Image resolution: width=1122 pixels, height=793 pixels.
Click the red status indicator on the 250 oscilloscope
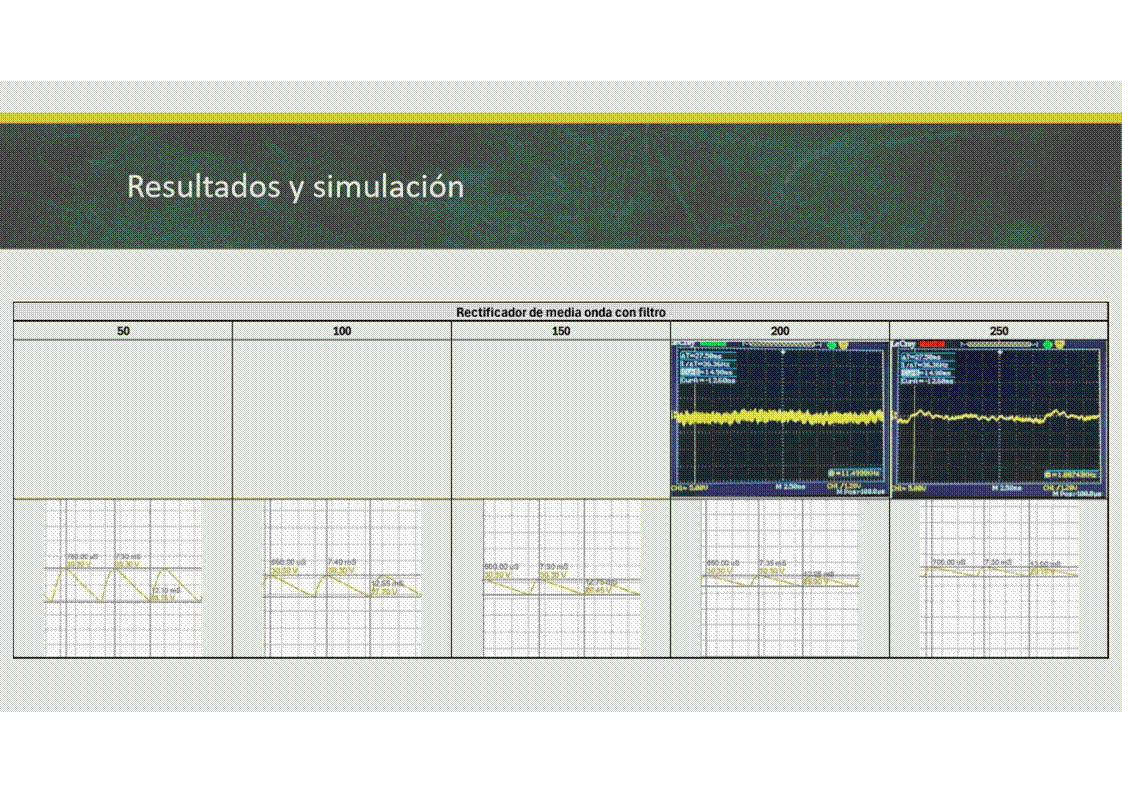click(x=940, y=345)
